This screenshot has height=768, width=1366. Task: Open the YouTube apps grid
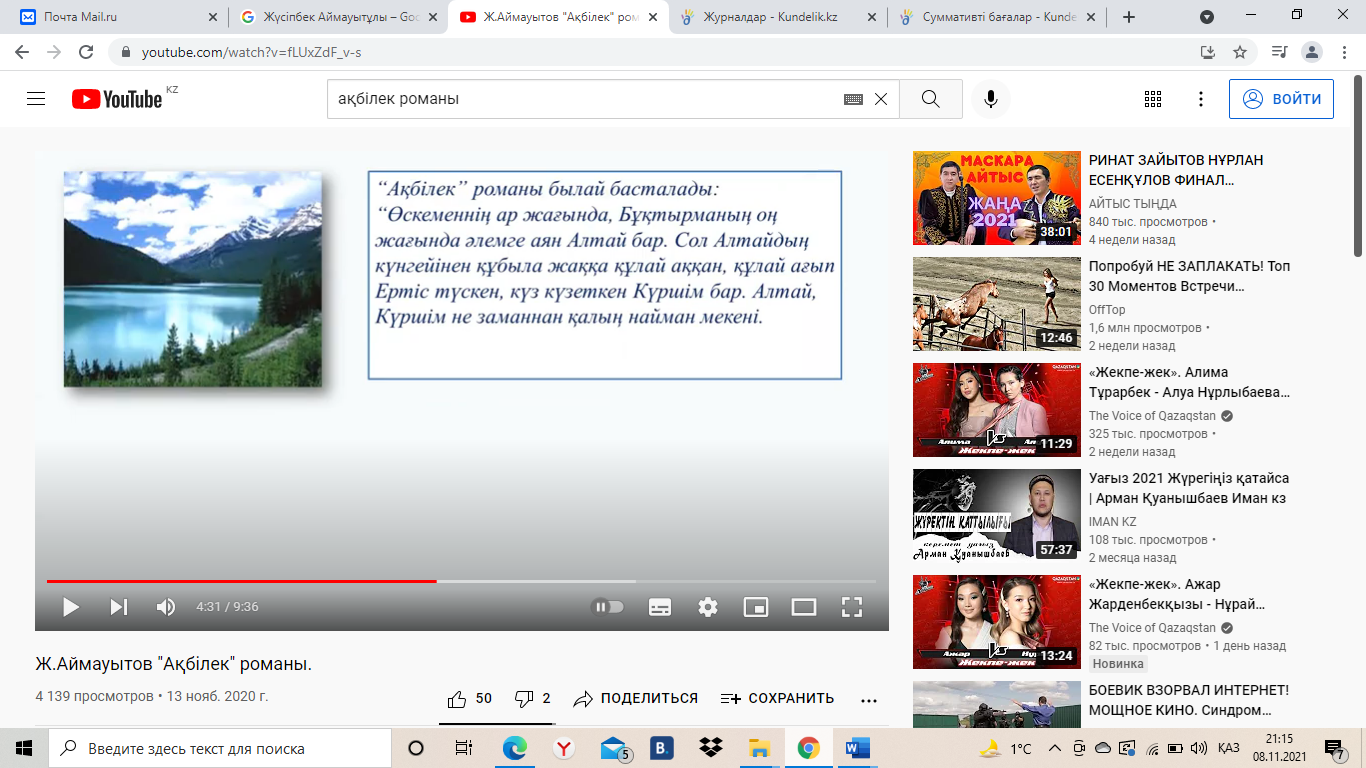(1152, 99)
